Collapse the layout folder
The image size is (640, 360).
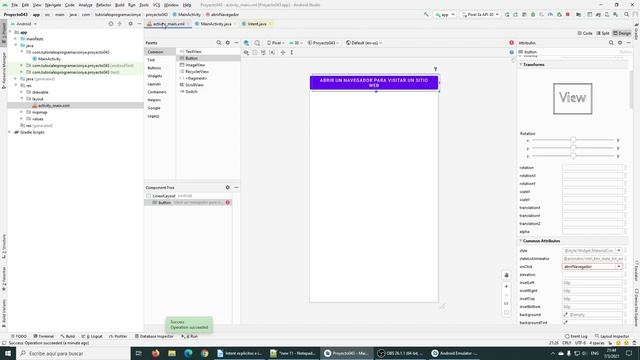click(x=22, y=99)
